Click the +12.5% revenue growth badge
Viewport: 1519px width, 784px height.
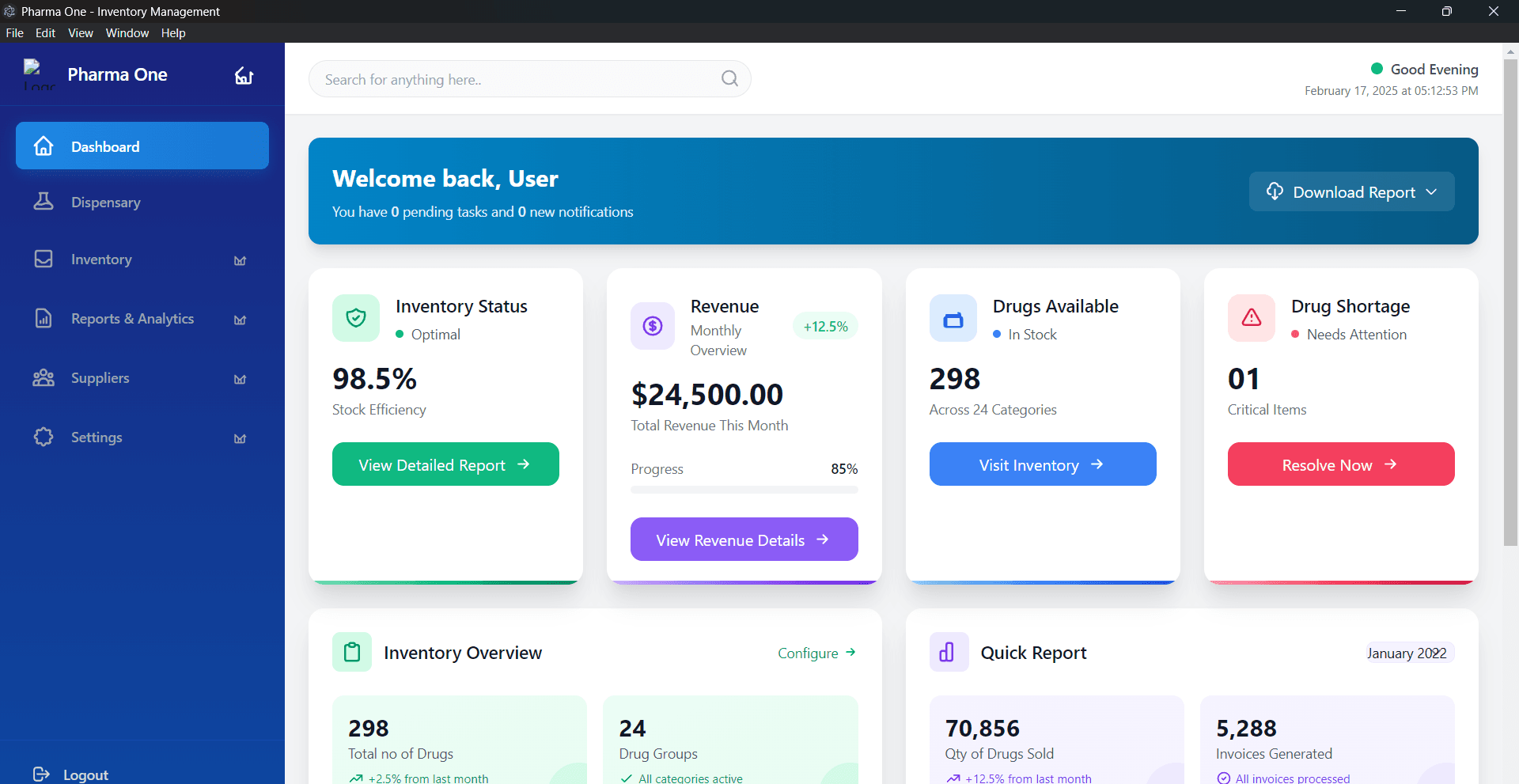tap(825, 326)
